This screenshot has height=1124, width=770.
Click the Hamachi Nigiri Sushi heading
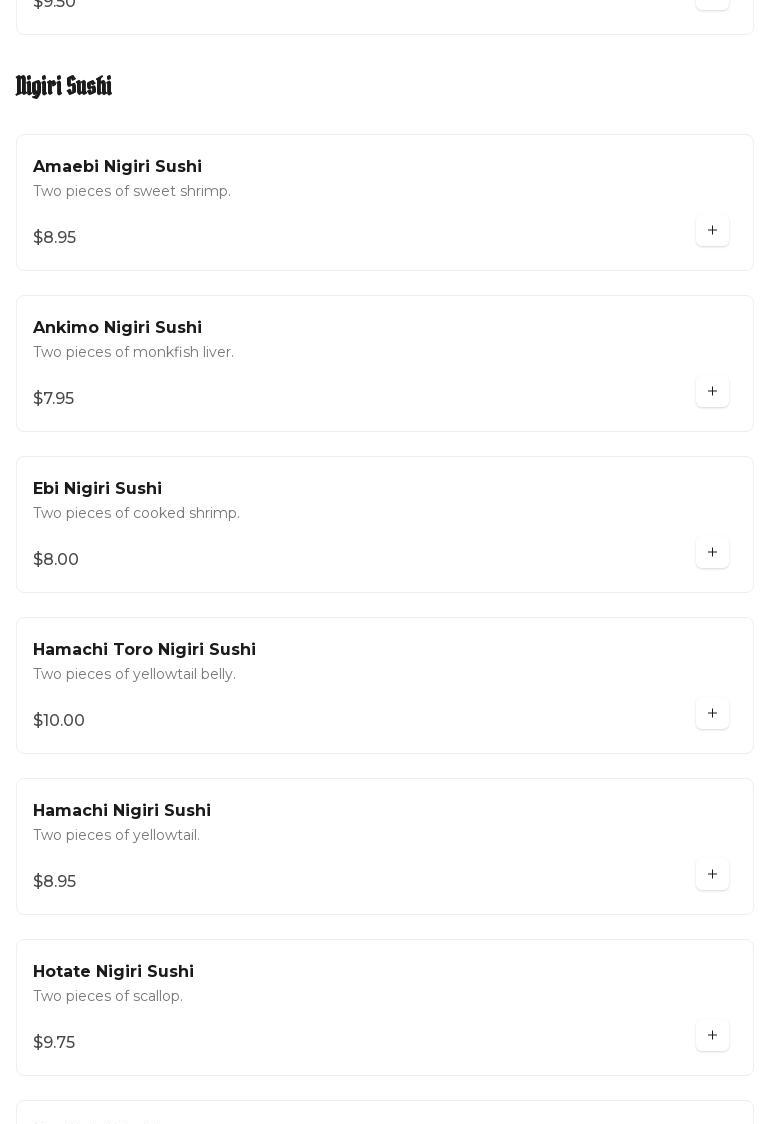(121, 811)
